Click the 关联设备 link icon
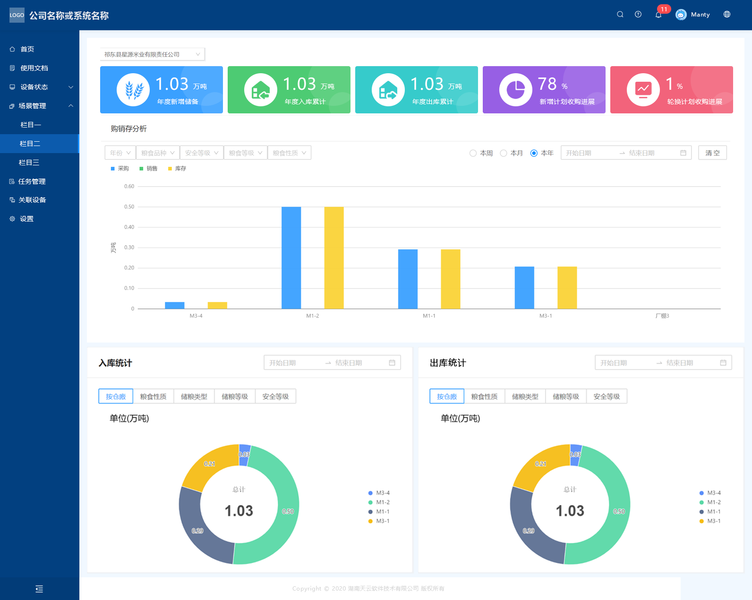This screenshot has height=600, width=752. click(x=12, y=200)
